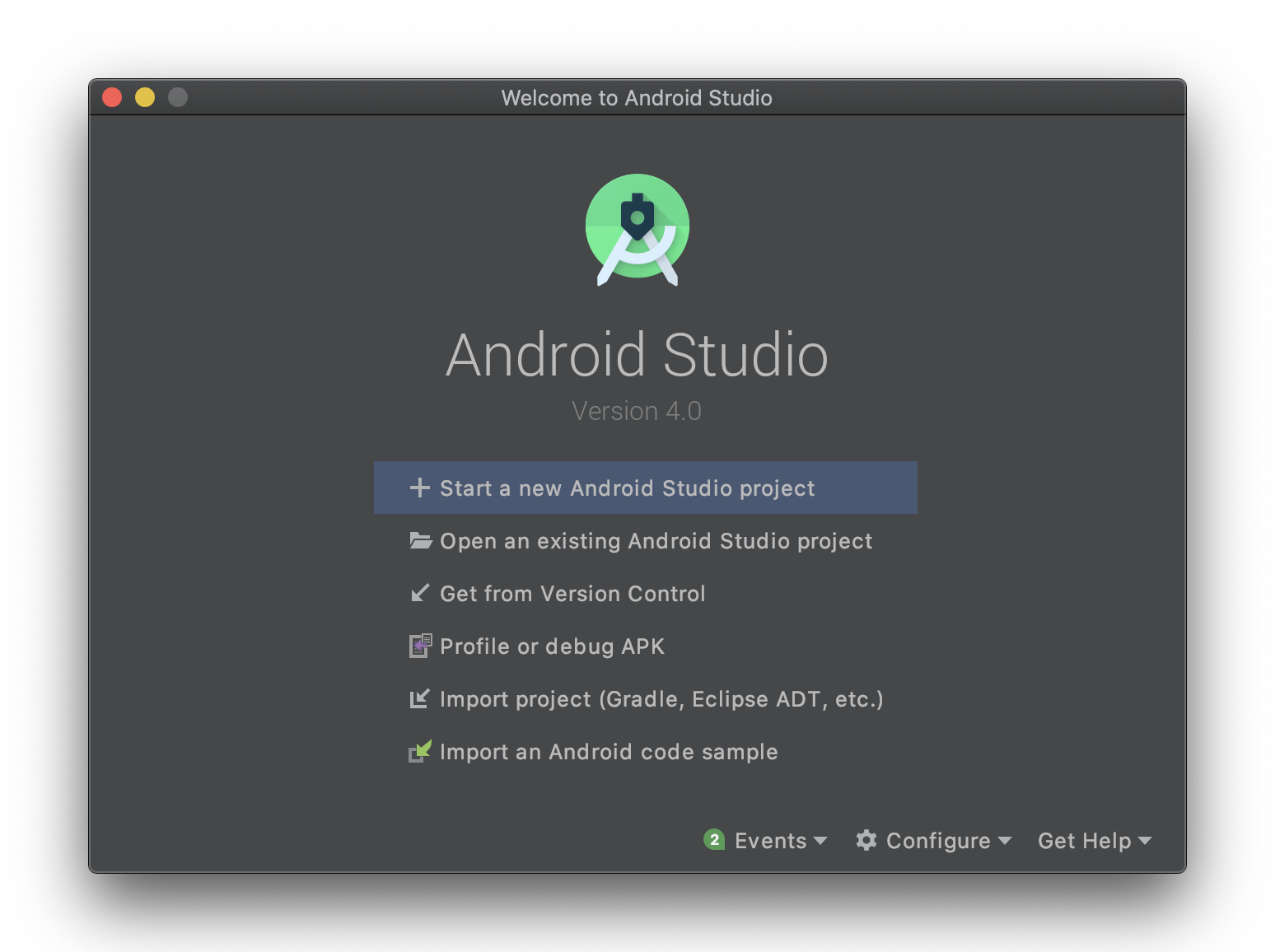
Task: Click the Version Control arrow icon
Action: coord(420,593)
